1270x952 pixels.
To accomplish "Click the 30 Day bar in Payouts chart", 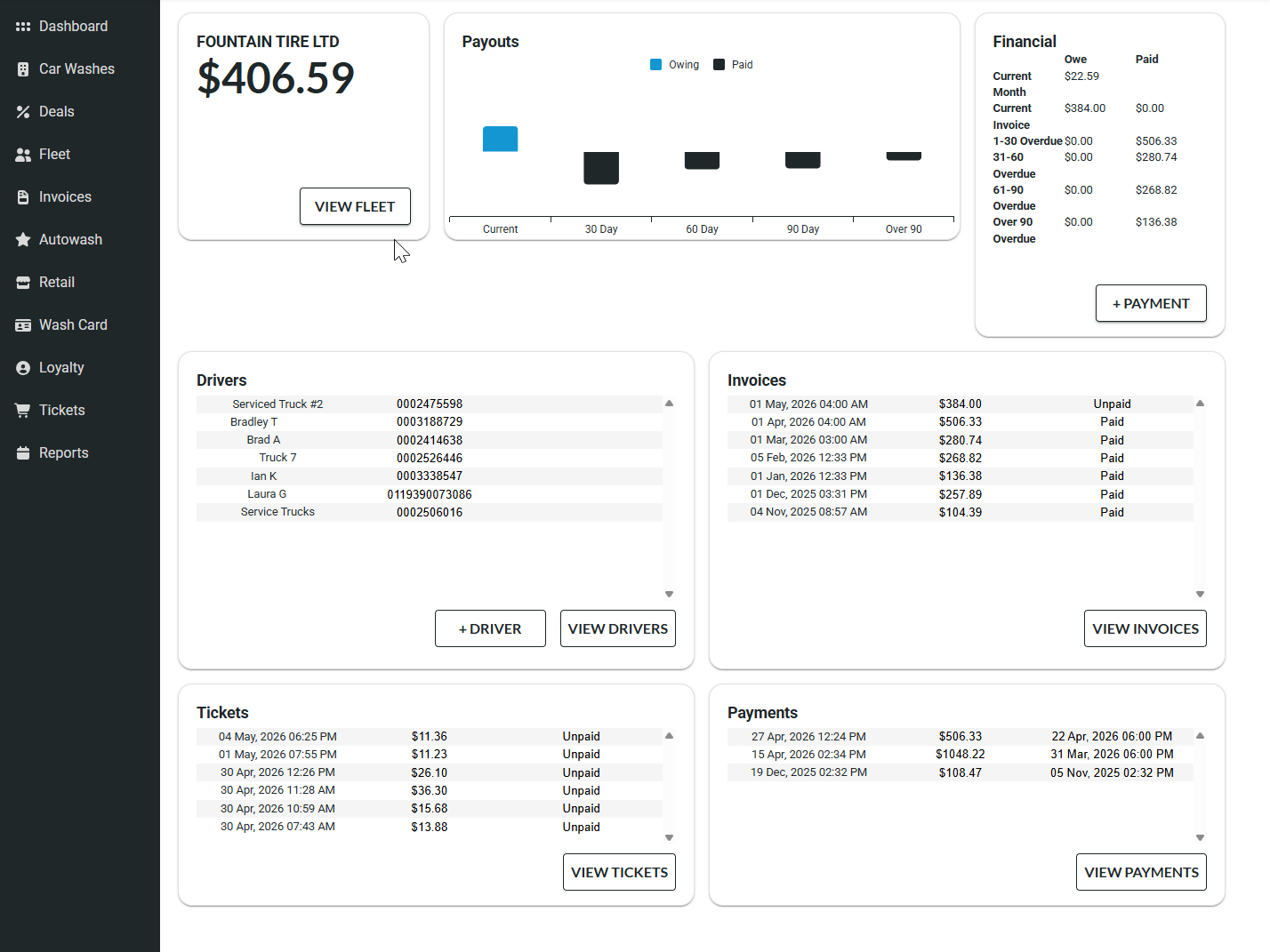I will [x=601, y=168].
